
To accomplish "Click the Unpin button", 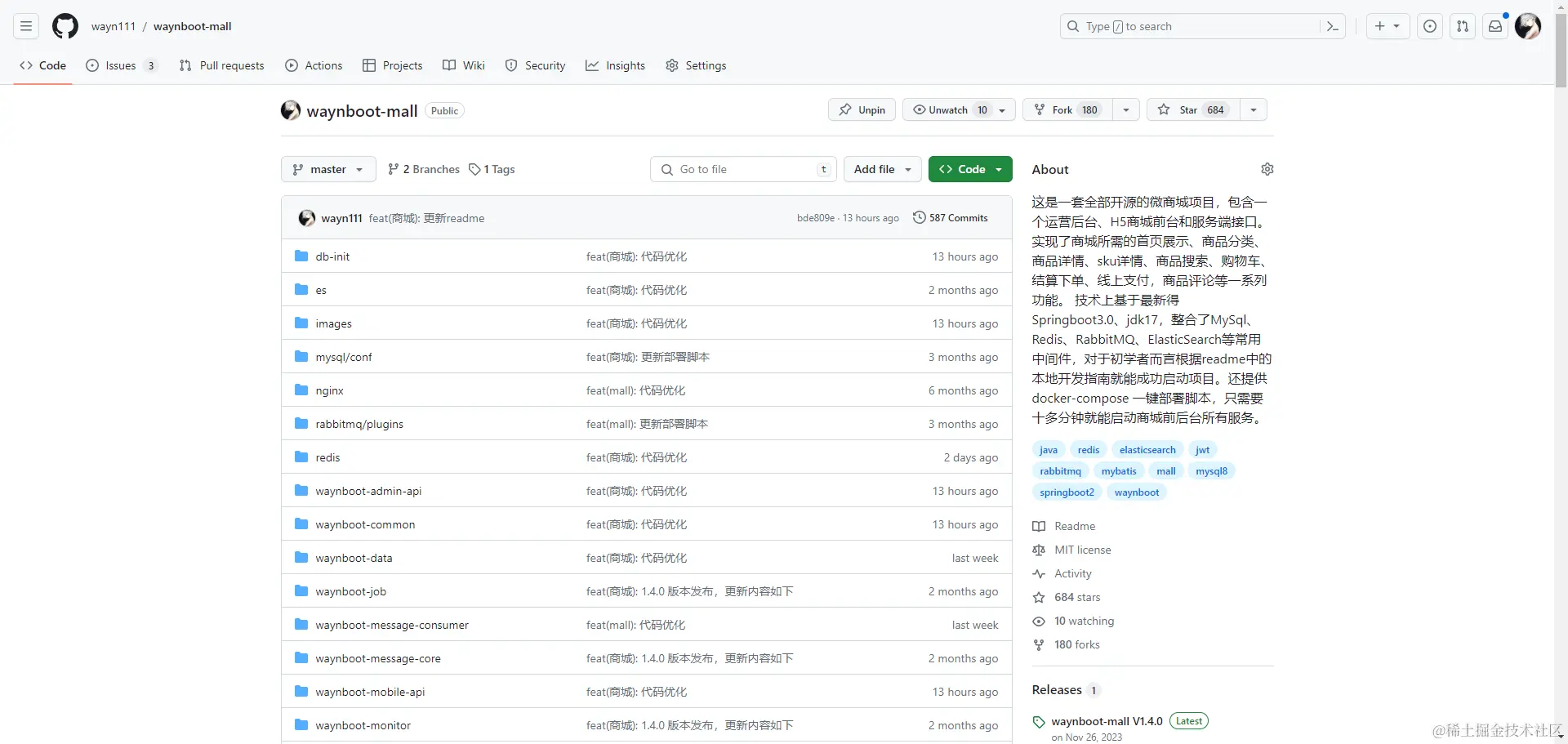I will click(862, 109).
